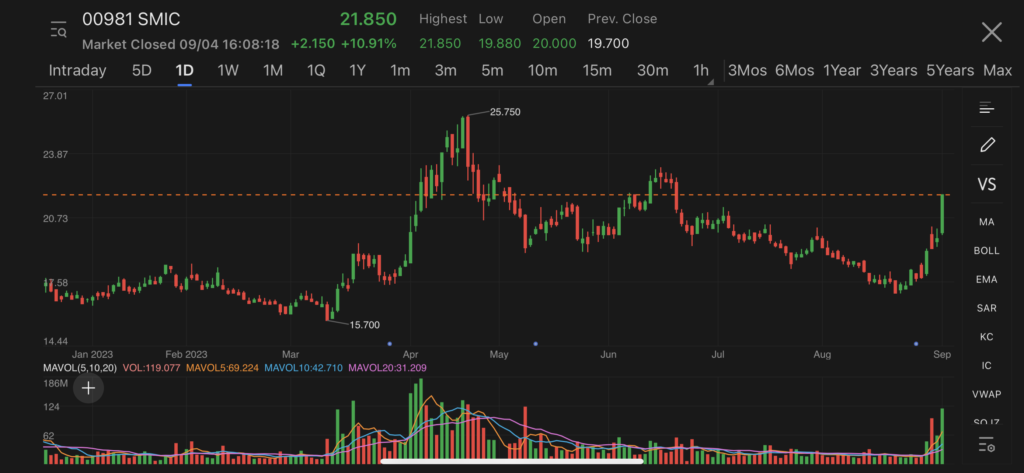The width and height of the screenshot is (1024, 473).
Task: Click the Market Closed timestamp text
Action: click(181, 44)
